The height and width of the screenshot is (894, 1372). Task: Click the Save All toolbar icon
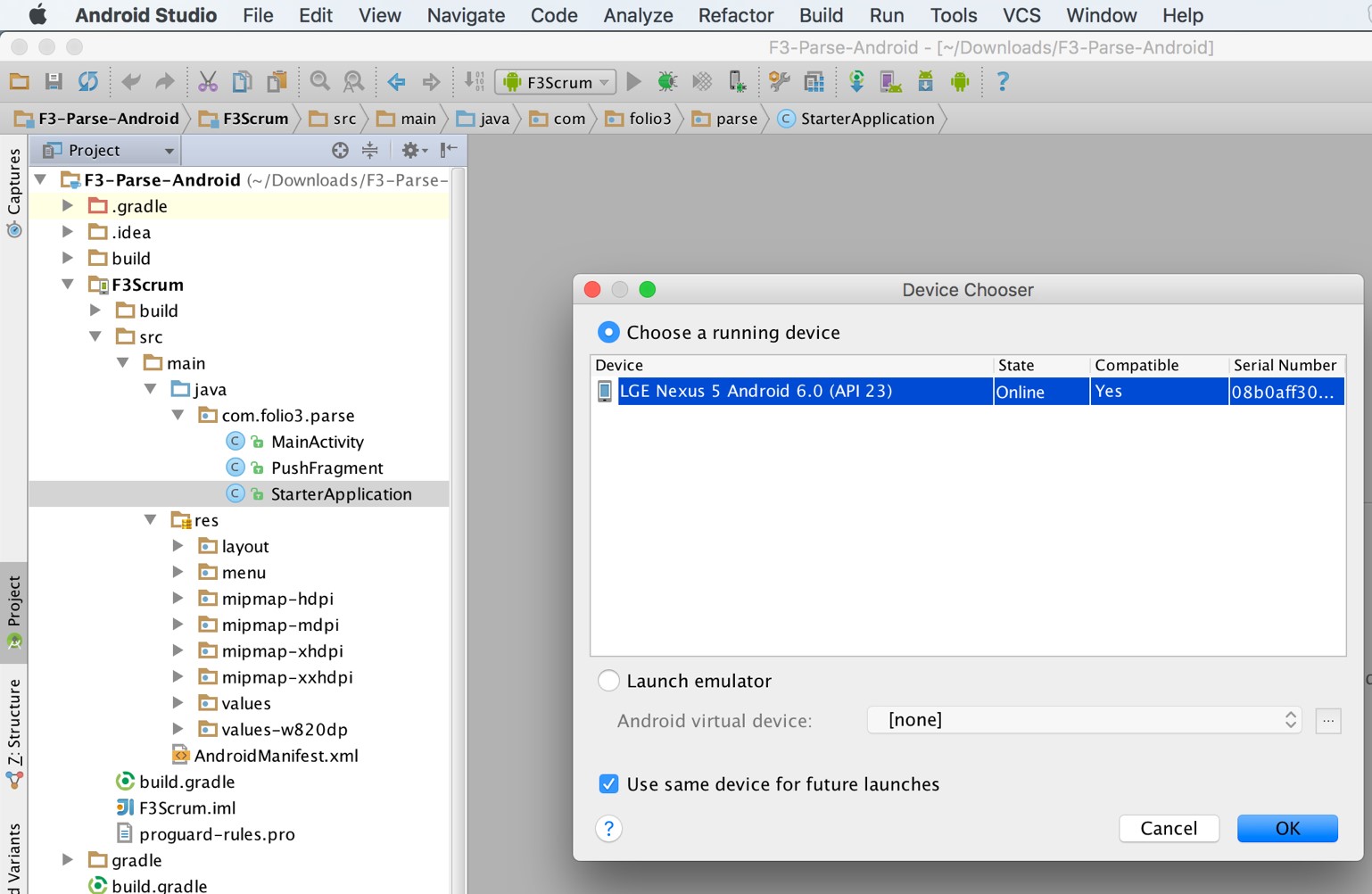(54, 82)
